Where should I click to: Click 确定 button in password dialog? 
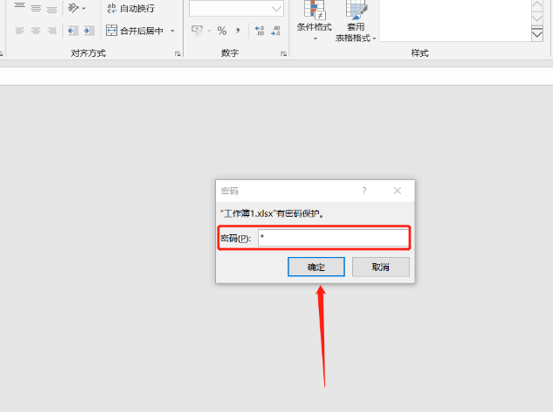[x=316, y=267]
